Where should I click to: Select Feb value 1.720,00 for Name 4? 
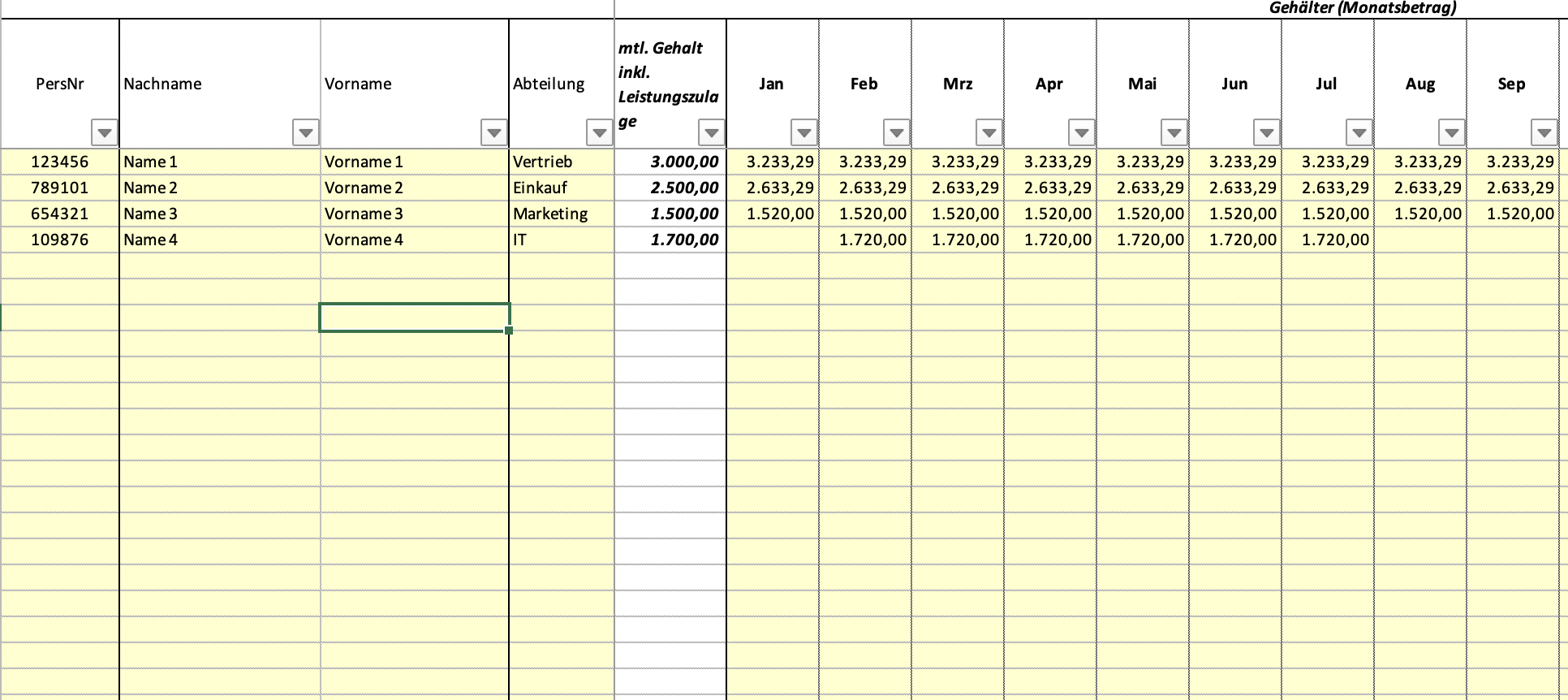click(x=865, y=240)
